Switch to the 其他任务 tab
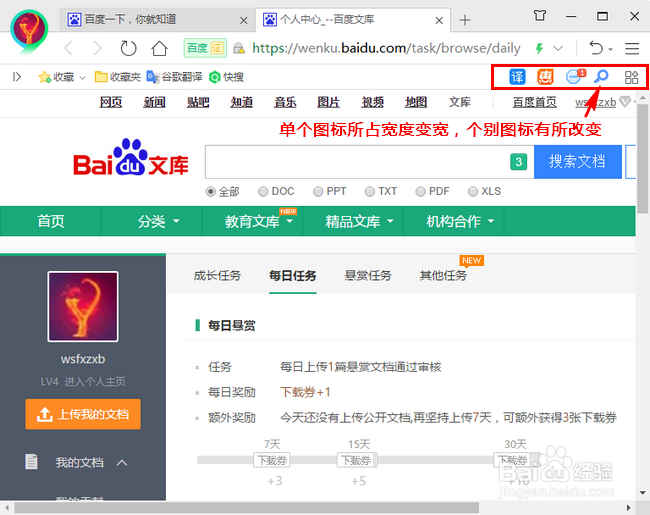Image resolution: width=650 pixels, height=515 pixels. pyautogui.click(x=444, y=275)
